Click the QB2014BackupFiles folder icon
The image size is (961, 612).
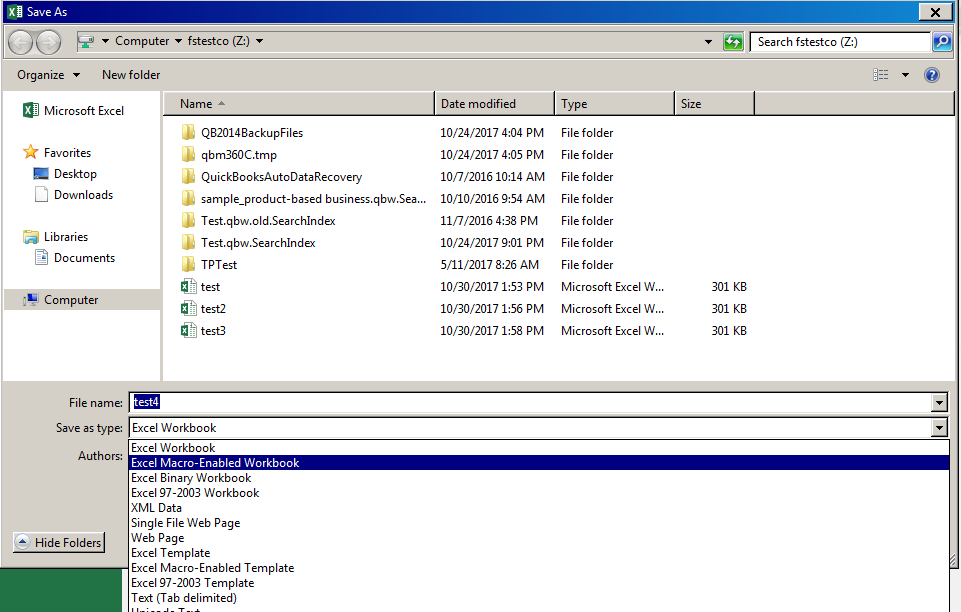(189, 132)
